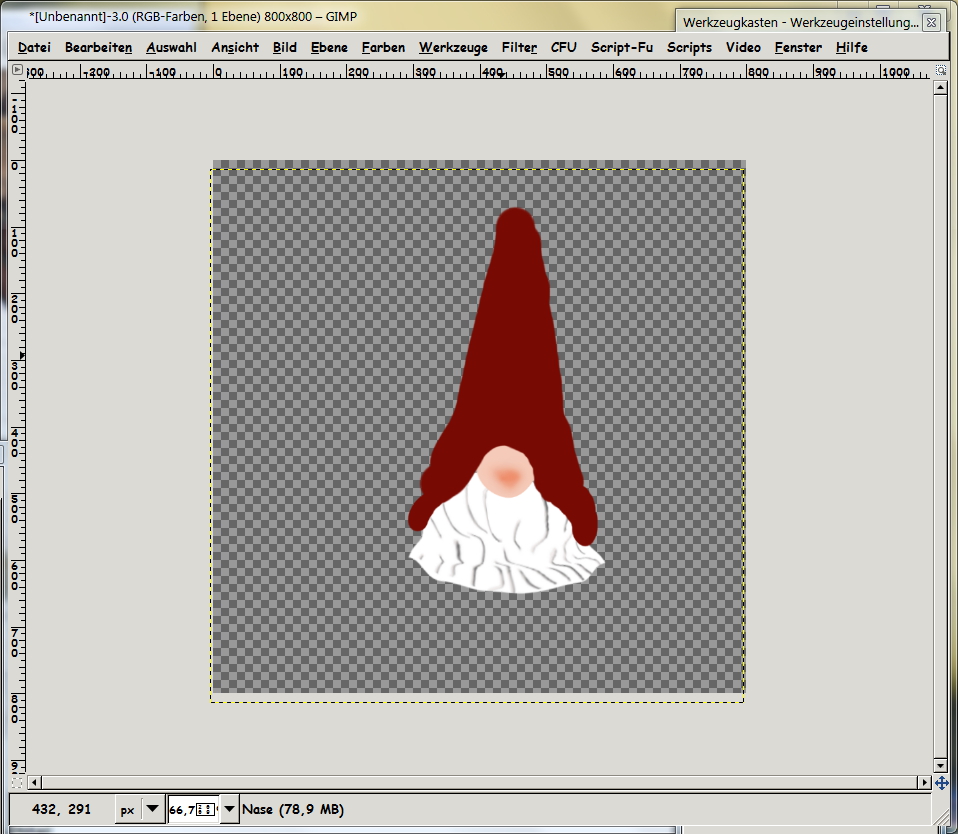The width and height of the screenshot is (958, 834).
Task: Click the horizontal scrollbar left arrow
Action: 35,782
